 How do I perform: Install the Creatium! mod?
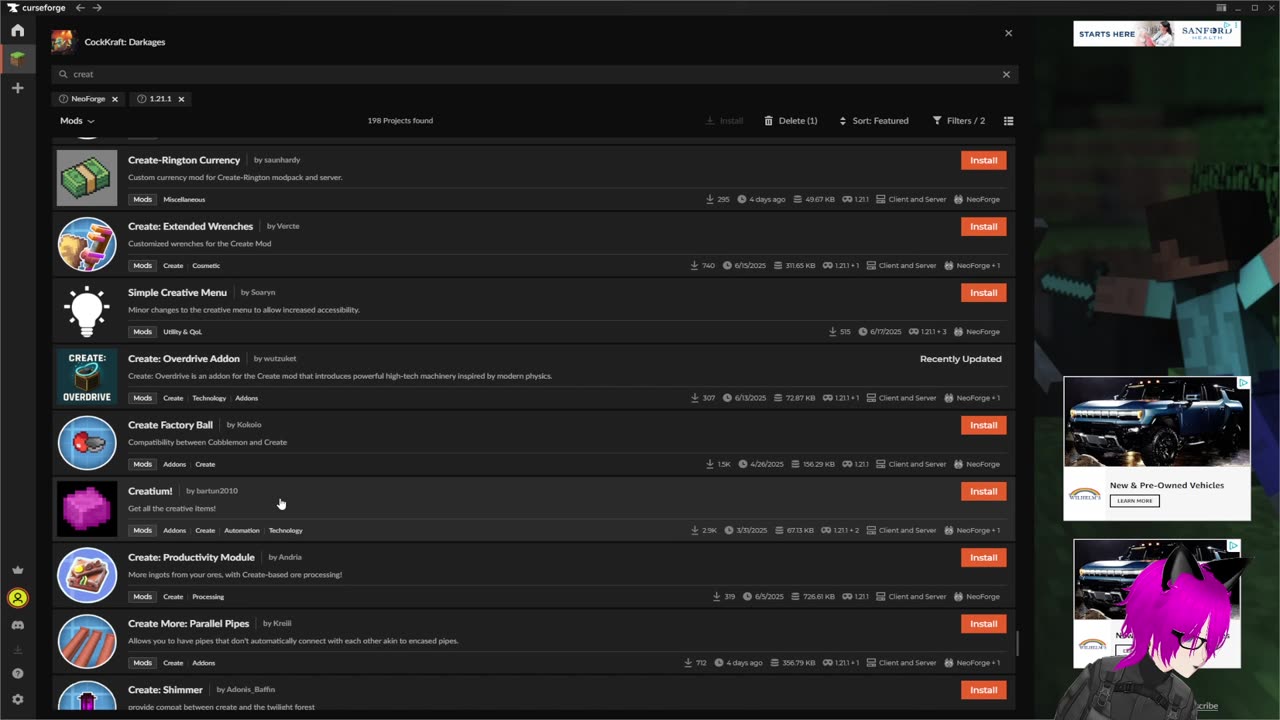[x=983, y=491]
